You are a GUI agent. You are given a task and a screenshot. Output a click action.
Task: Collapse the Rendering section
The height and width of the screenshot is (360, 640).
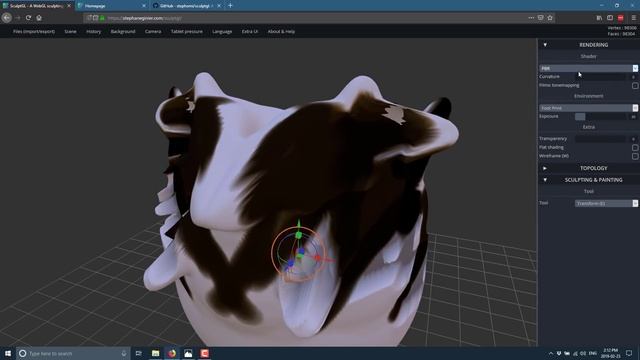545,45
